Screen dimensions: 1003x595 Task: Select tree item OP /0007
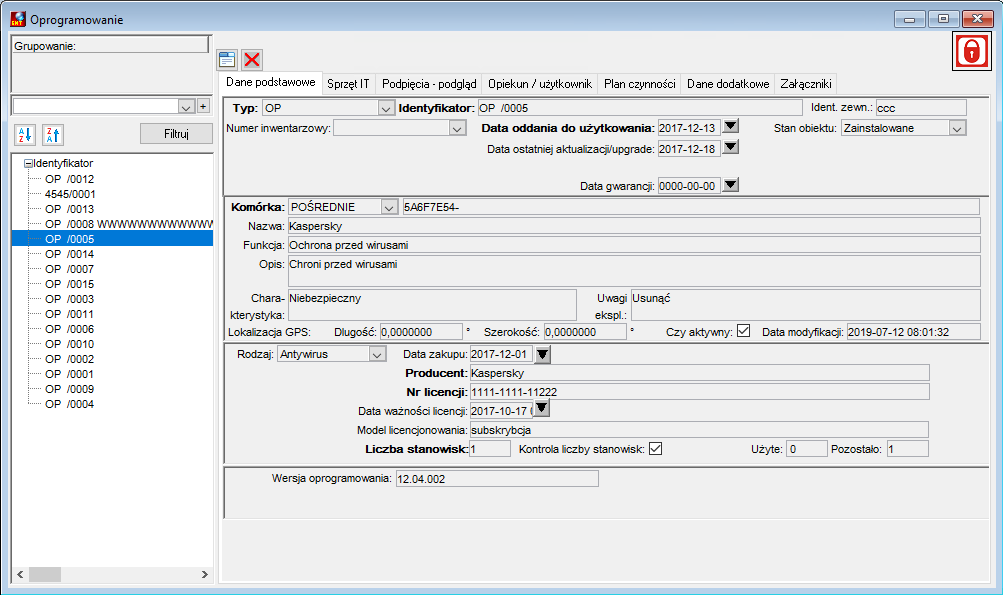[x=69, y=269]
